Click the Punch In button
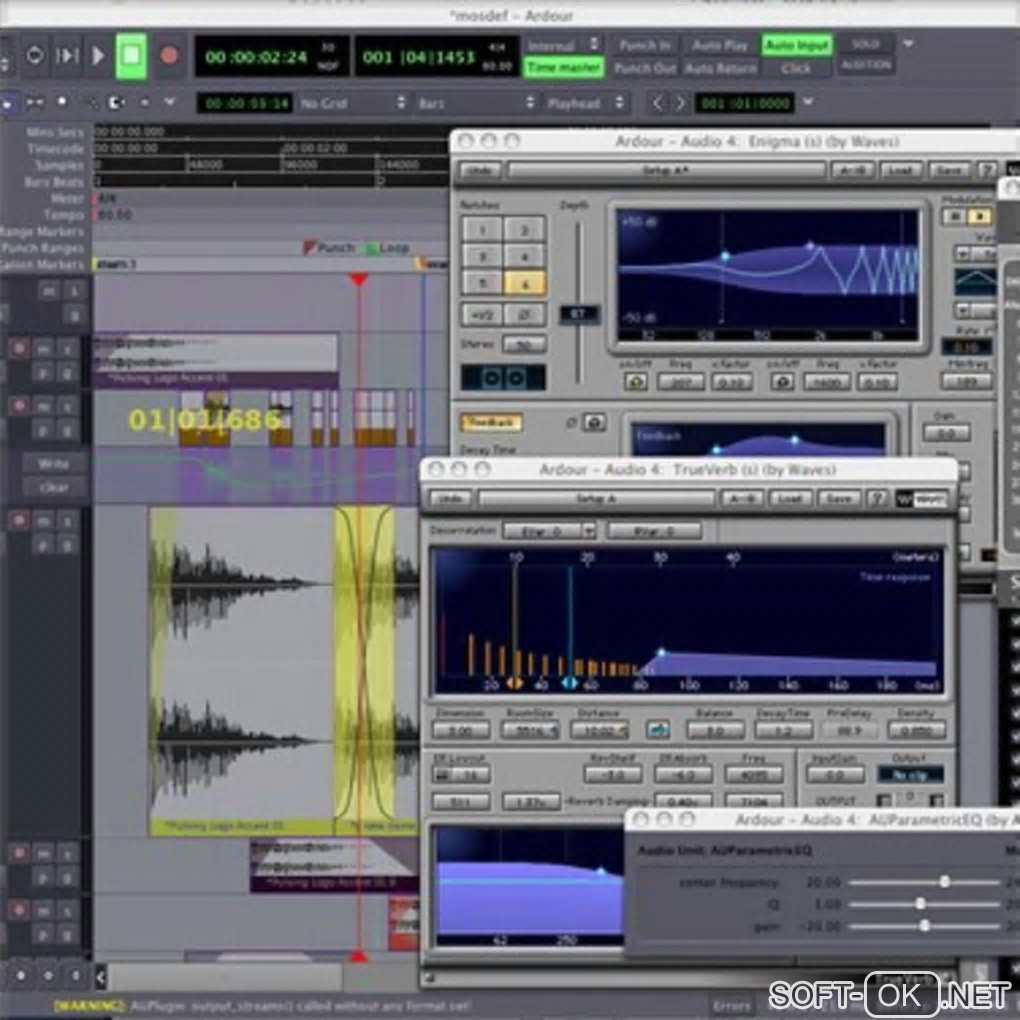Screen dimensions: 1020x1020 click(x=645, y=45)
